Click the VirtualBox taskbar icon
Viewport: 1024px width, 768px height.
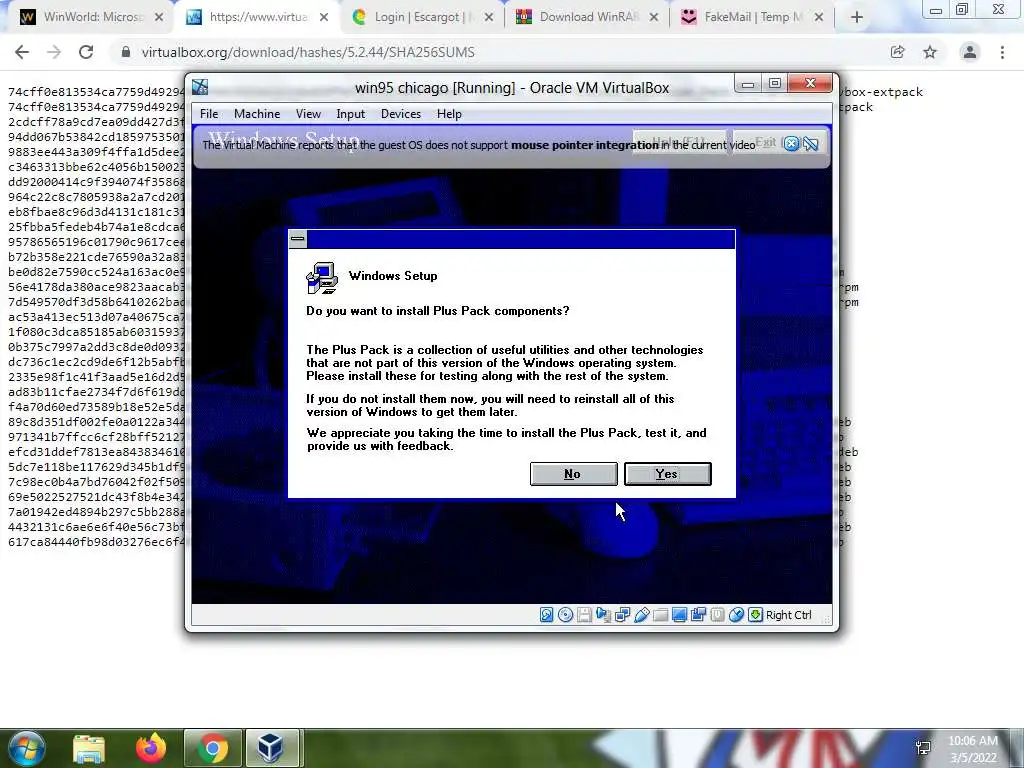point(271,748)
